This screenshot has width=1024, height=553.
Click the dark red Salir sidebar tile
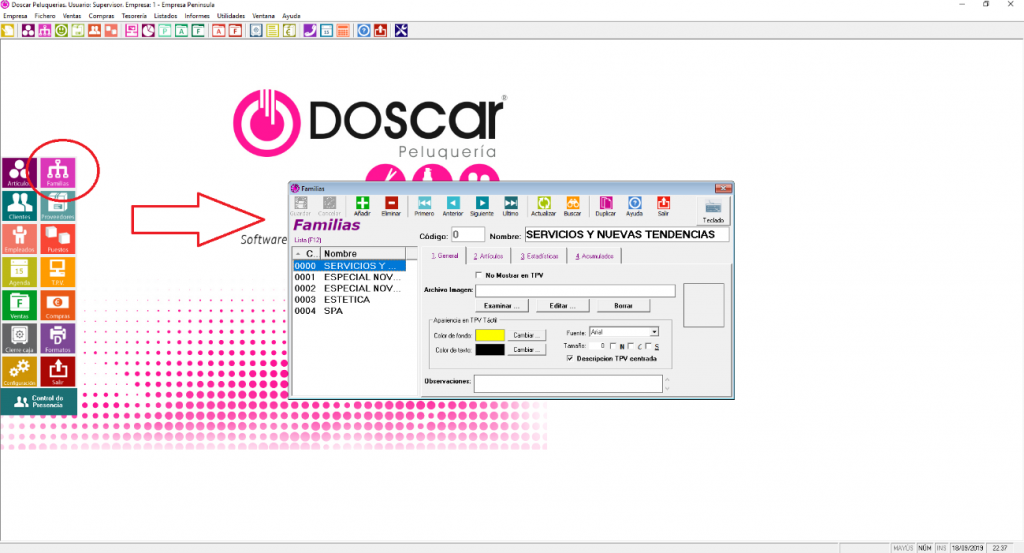click(57, 371)
